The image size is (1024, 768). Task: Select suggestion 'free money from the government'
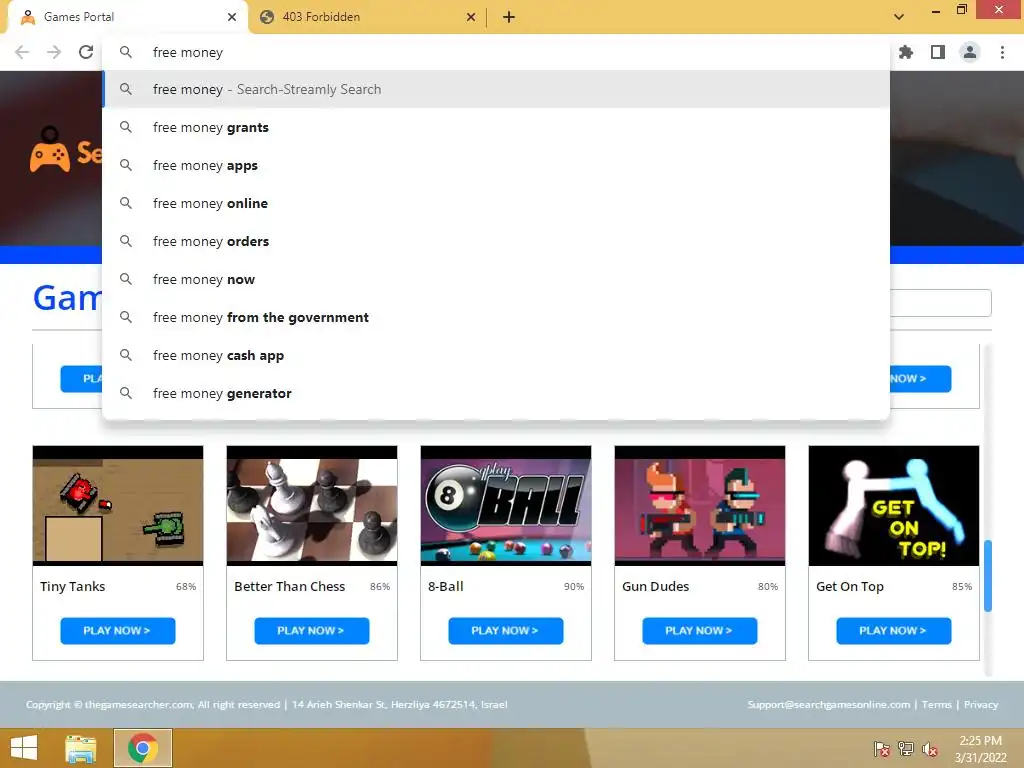tap(496, 317)
